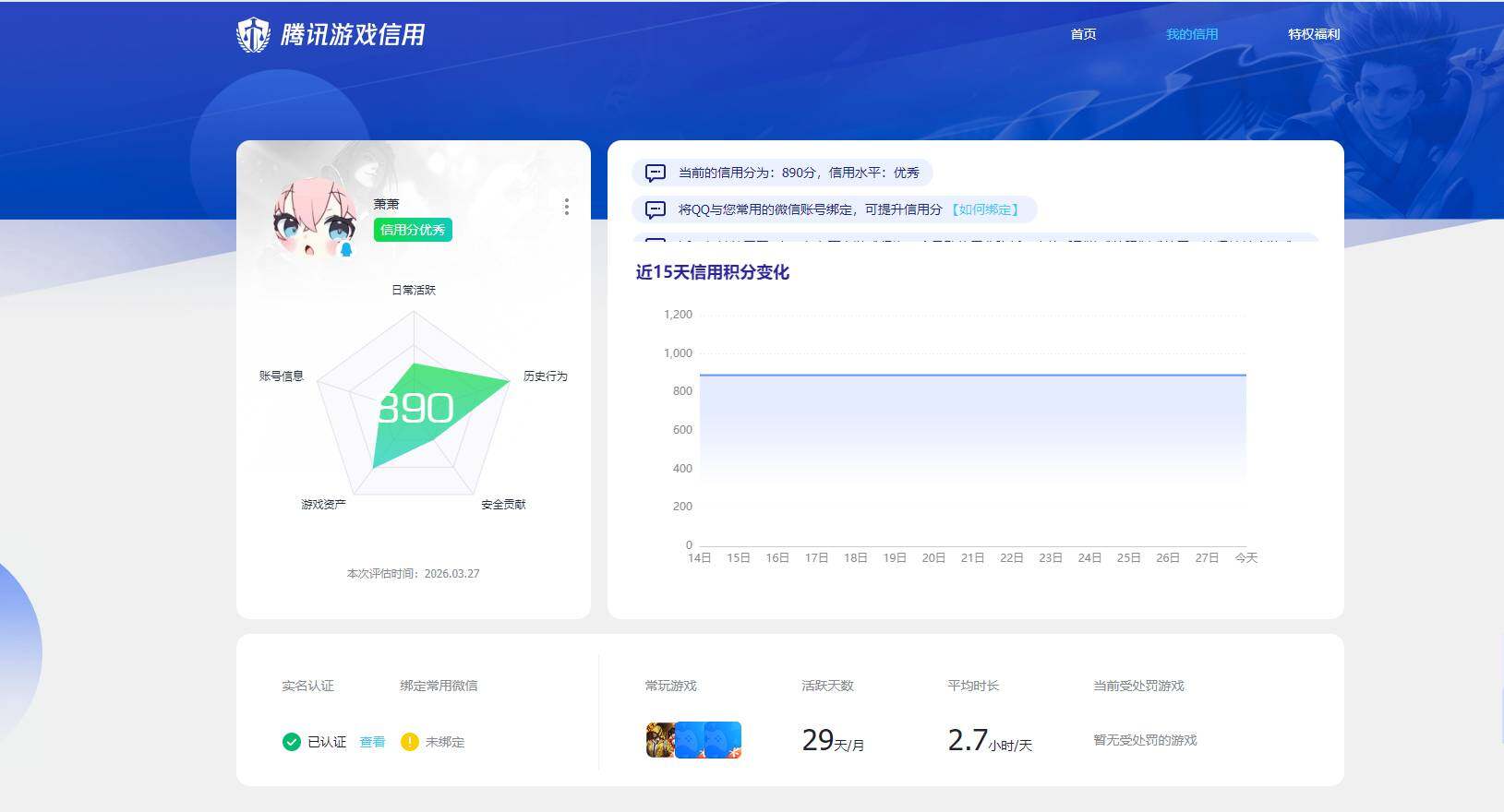Open the 首页 nav tab
Screen dimensions: 1504x812
pos(1083,34)
